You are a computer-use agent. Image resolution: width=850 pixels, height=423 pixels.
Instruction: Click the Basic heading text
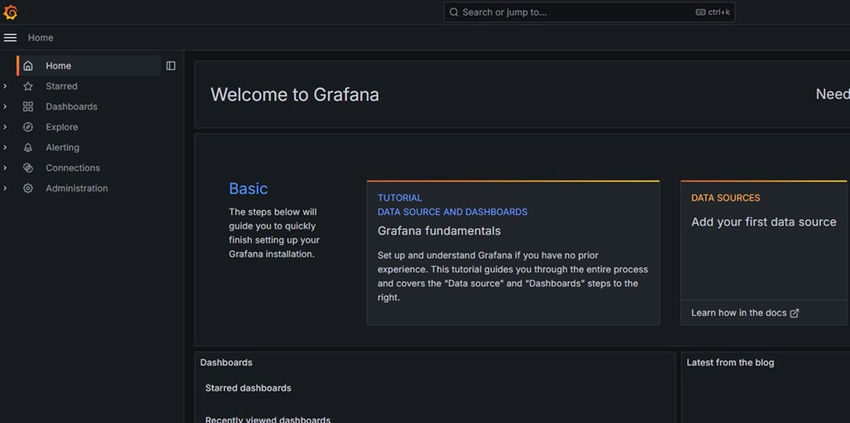[x=248, y=189]
